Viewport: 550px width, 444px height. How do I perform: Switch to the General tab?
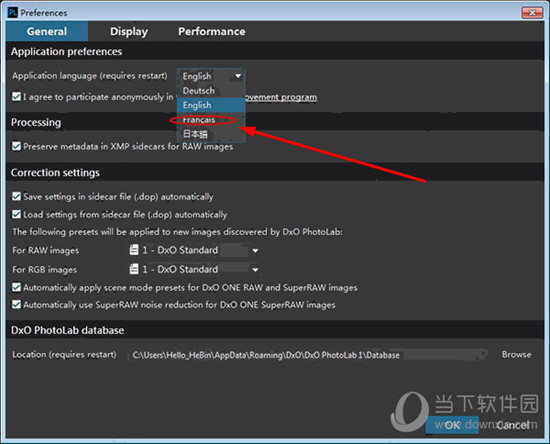[x=47, y=31]
